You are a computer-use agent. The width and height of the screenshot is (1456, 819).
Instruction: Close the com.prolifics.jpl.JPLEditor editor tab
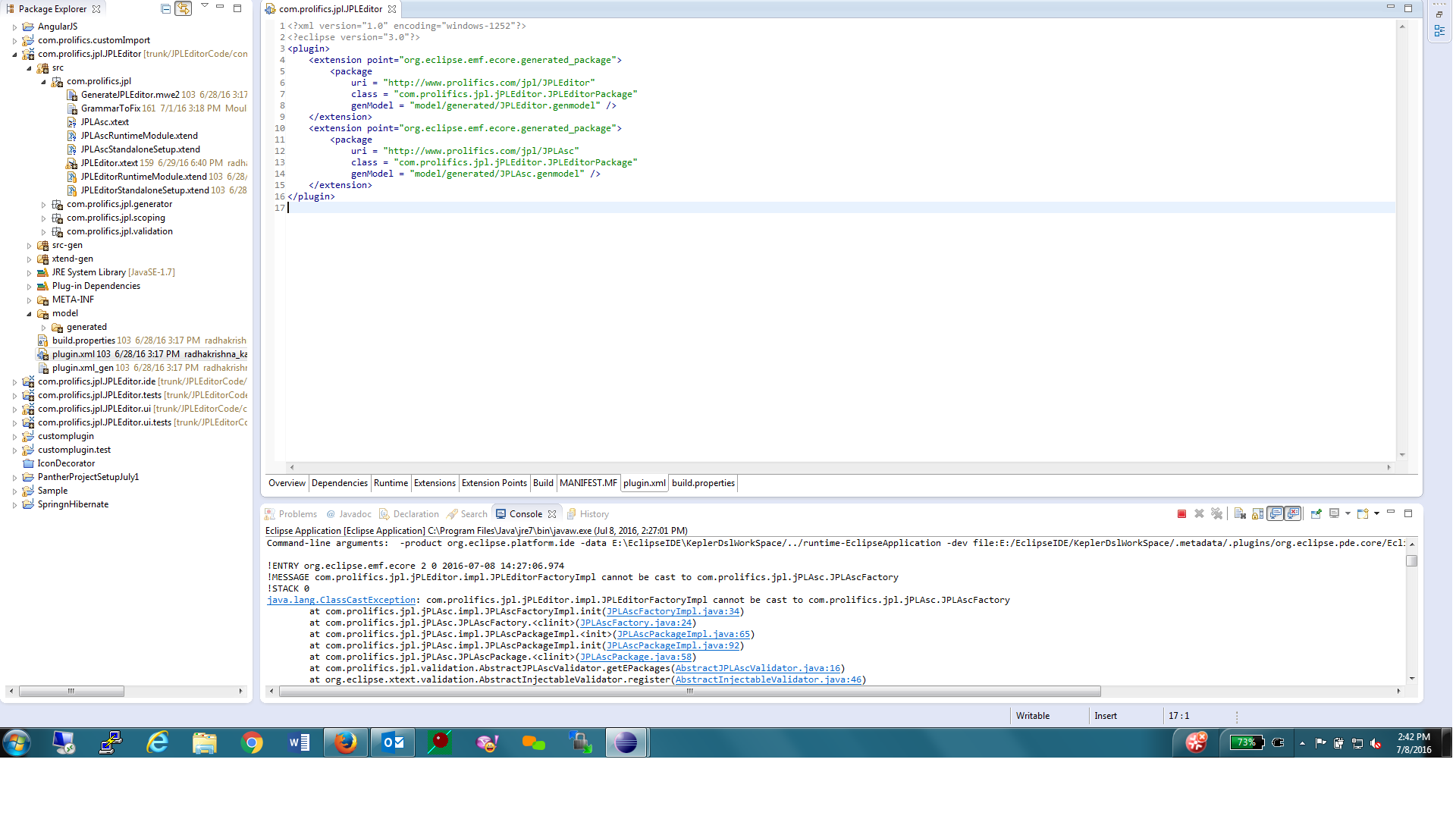click(392, 9)
